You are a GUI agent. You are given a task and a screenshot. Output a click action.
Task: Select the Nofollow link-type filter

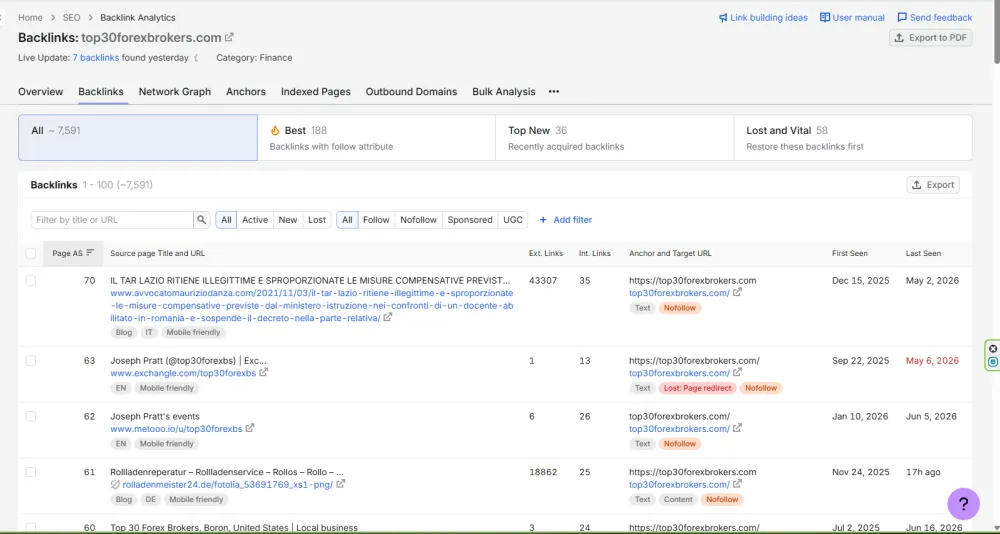(418, 219)
